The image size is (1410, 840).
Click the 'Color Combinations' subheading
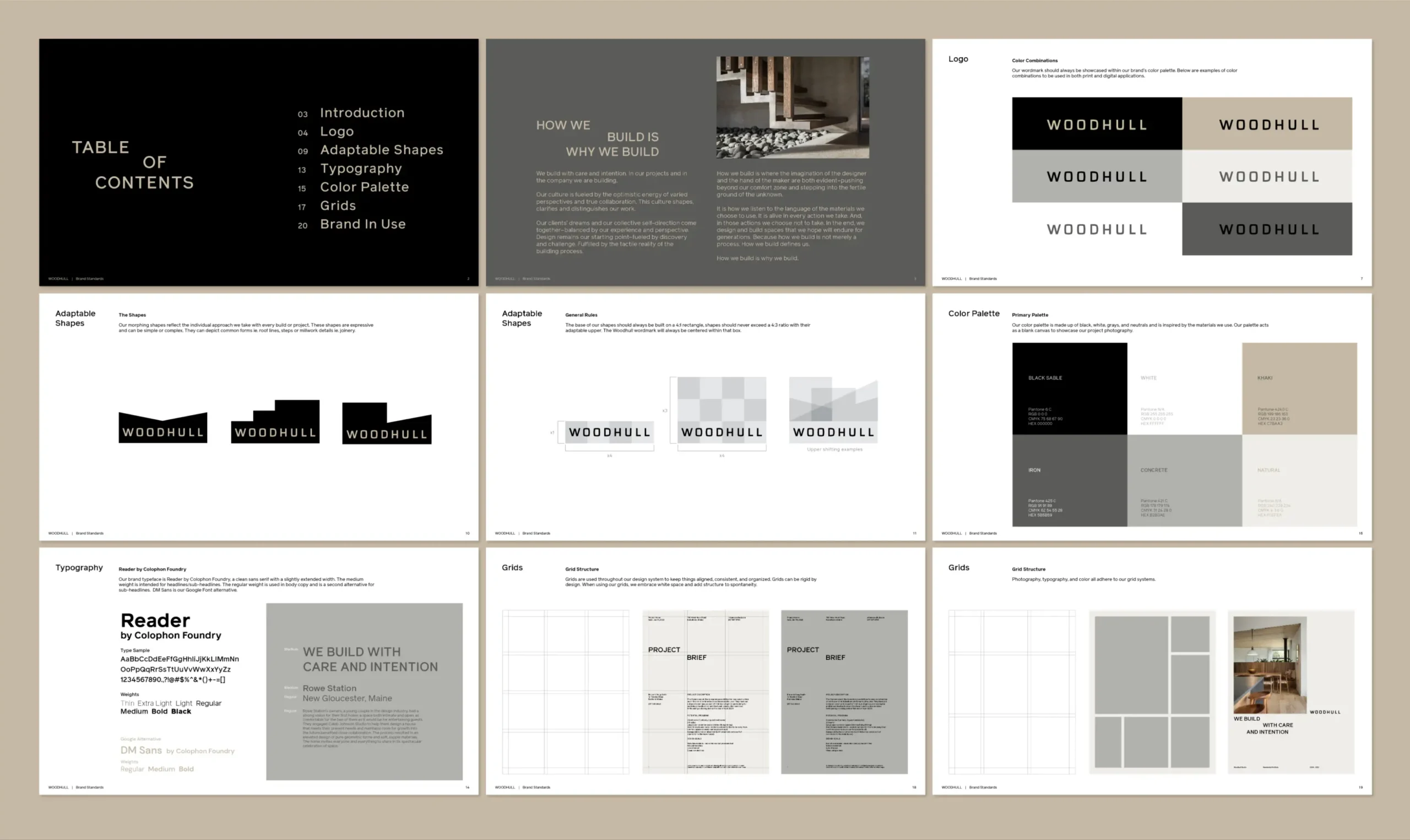(x=1034, y=61)
